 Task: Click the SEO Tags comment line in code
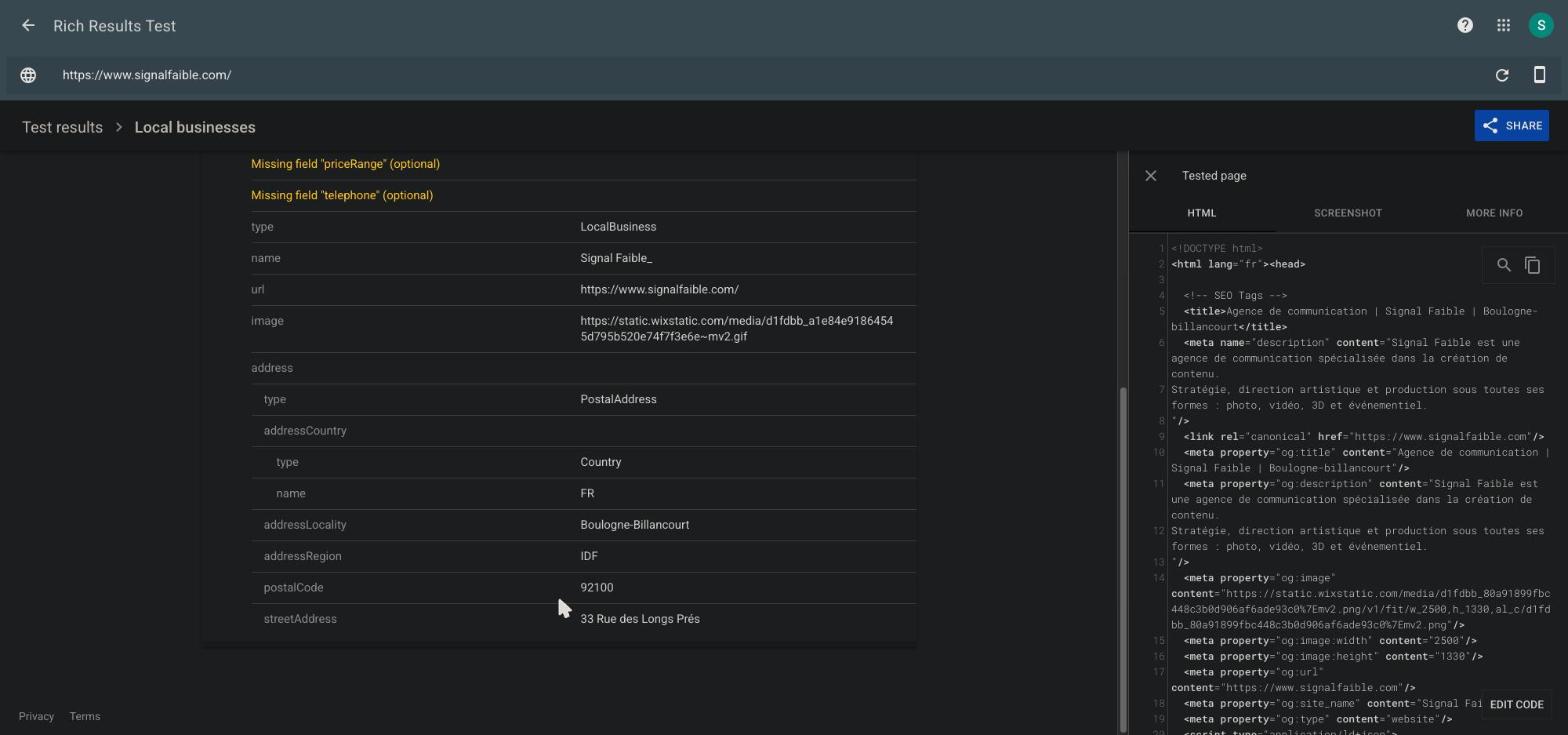pyautogui.click(x=1235, y=296)
